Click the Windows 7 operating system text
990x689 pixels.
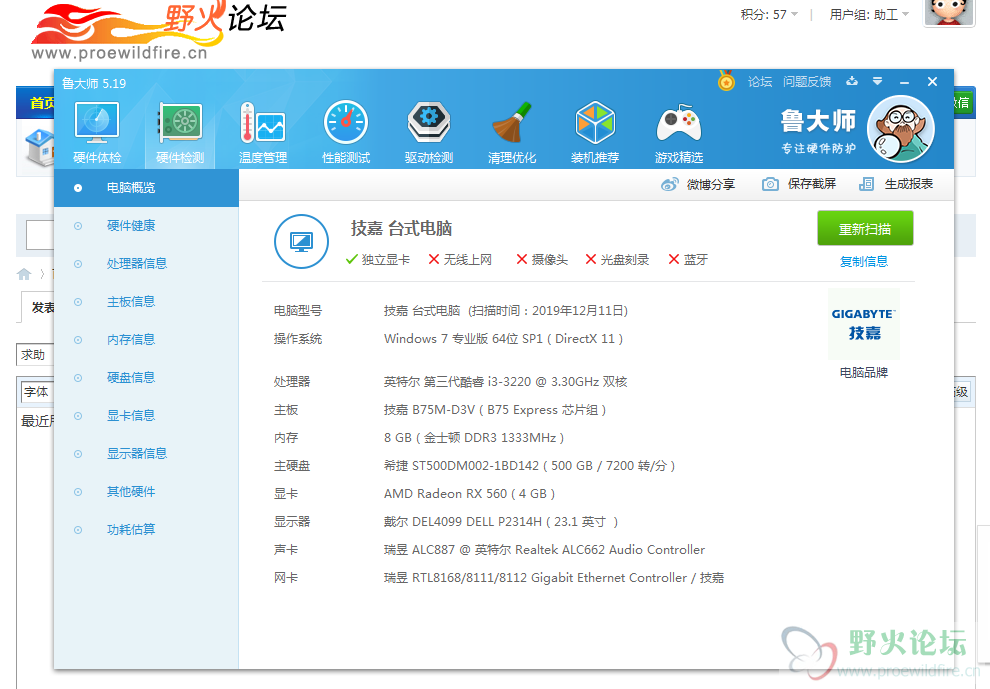pyautogui.click(x=503, y=339)
